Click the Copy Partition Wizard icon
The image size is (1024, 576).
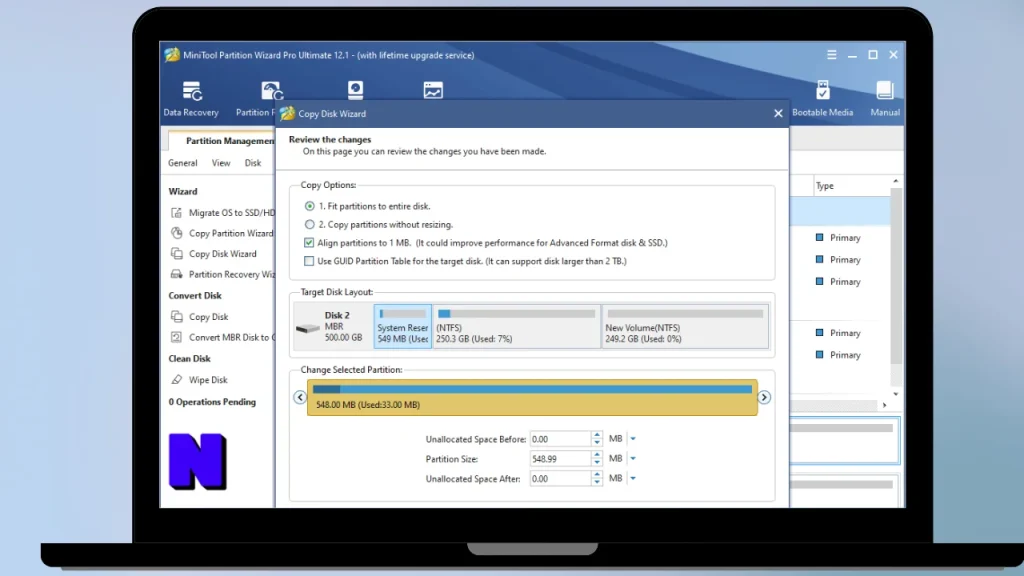coord(176,233)
